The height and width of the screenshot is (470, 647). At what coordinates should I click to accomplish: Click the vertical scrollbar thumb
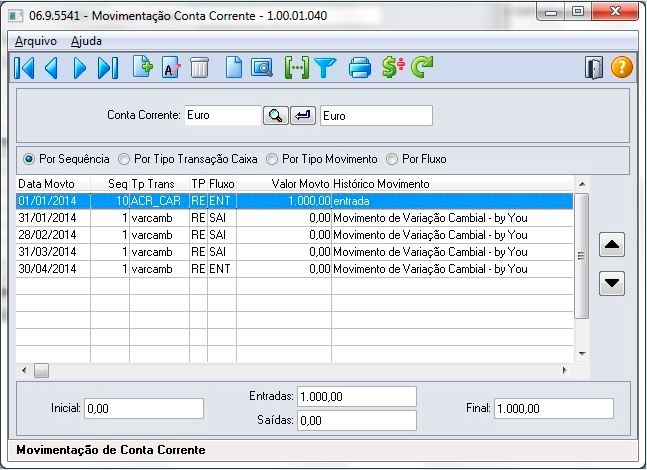(581, 256)
